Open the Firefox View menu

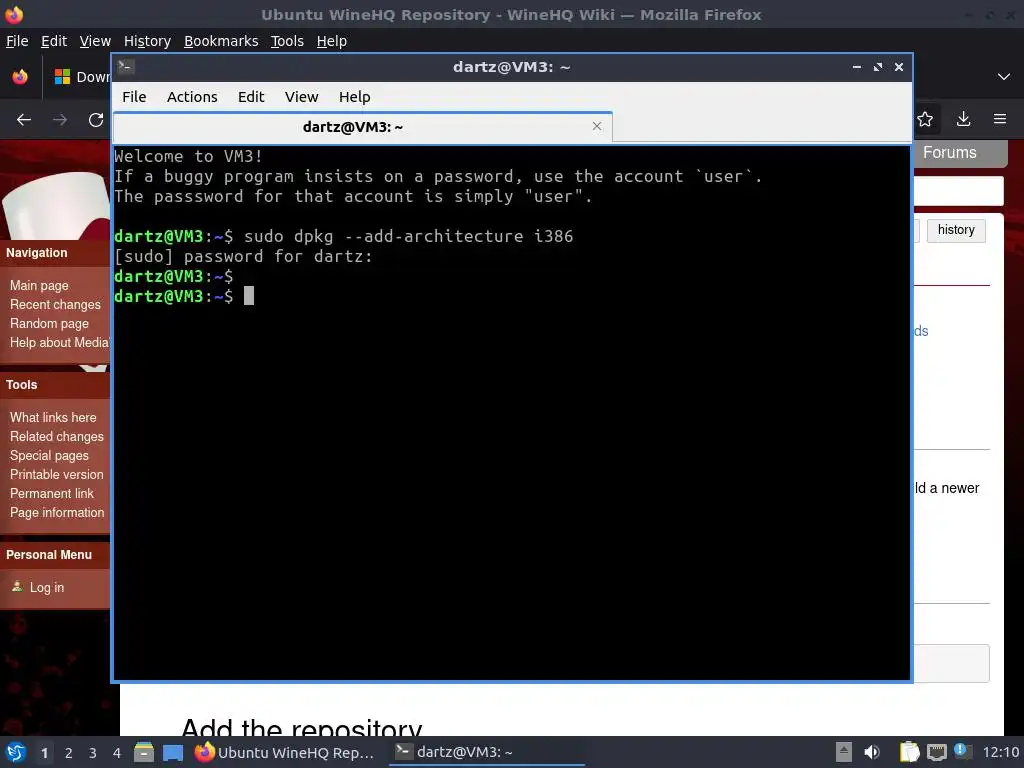pyautogui.click(x=95, y=41)
